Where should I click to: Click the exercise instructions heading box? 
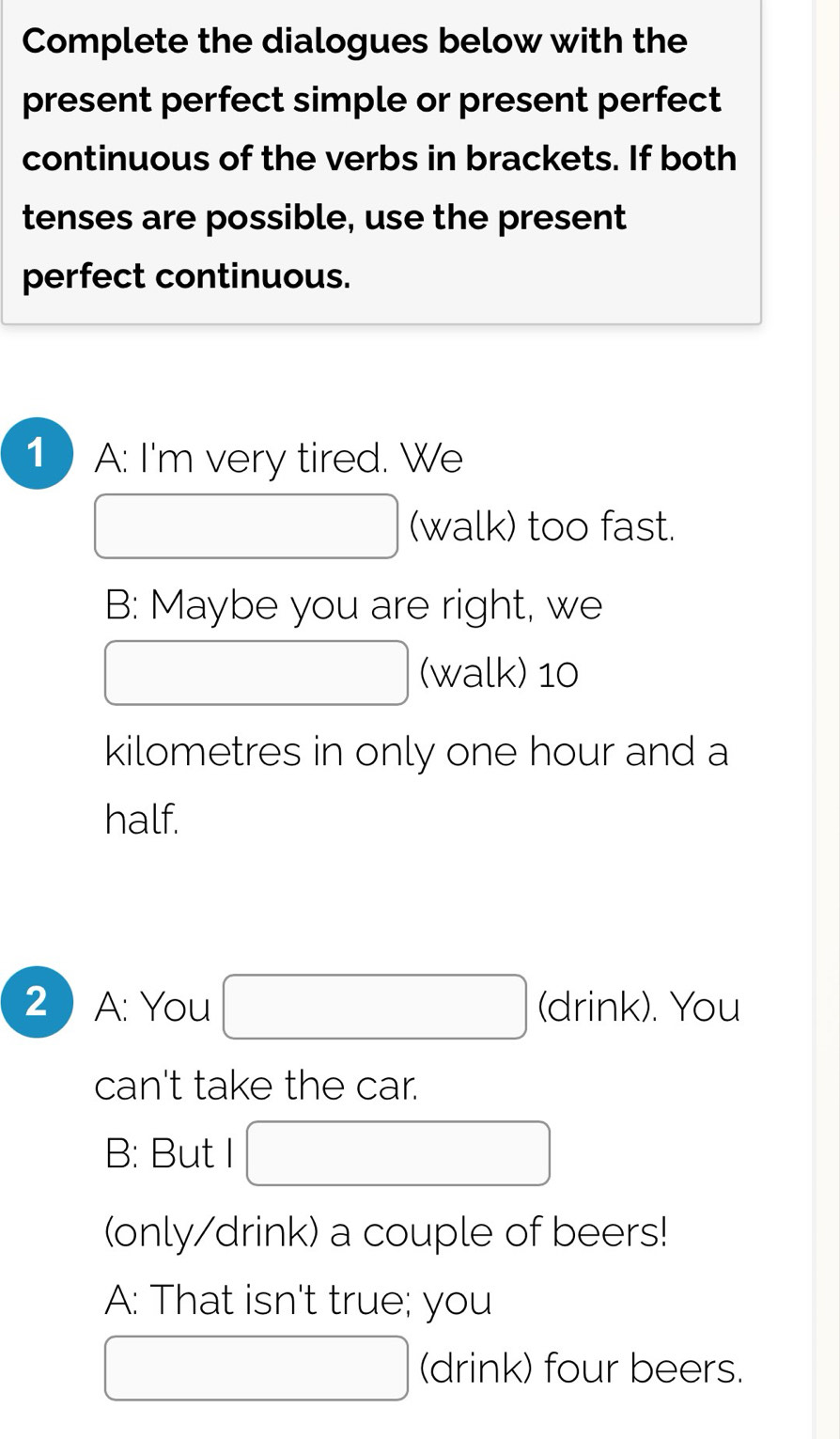click(x=381, y=160)
